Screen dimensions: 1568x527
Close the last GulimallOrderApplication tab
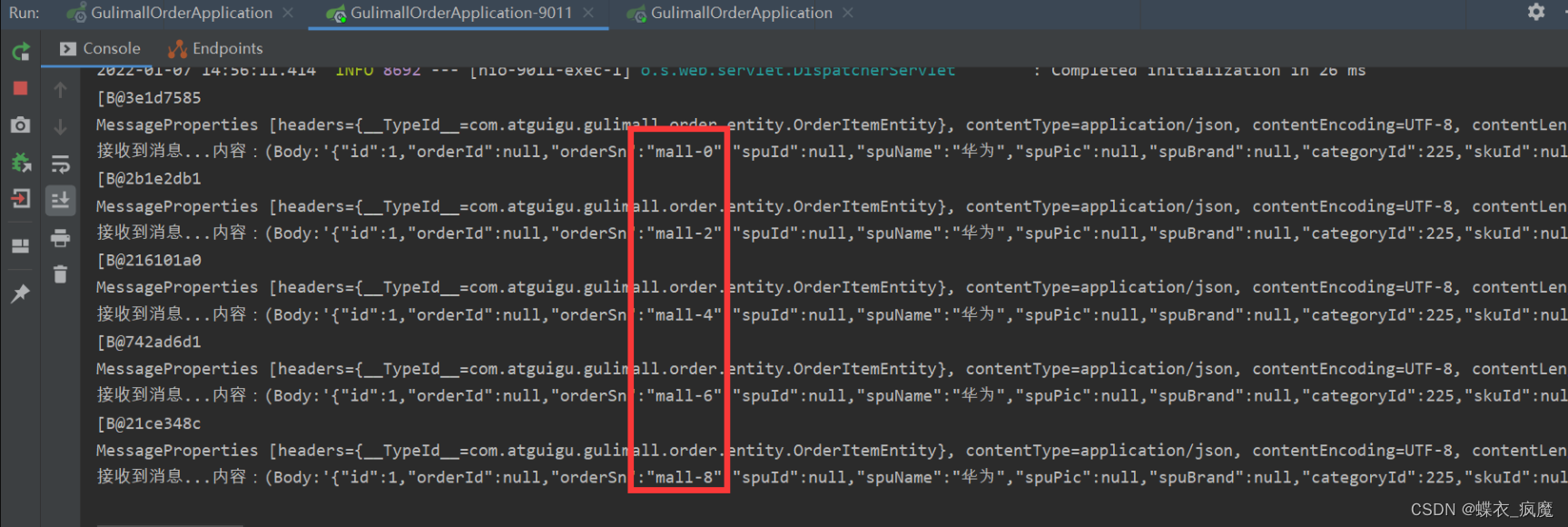tap(848, 13)
